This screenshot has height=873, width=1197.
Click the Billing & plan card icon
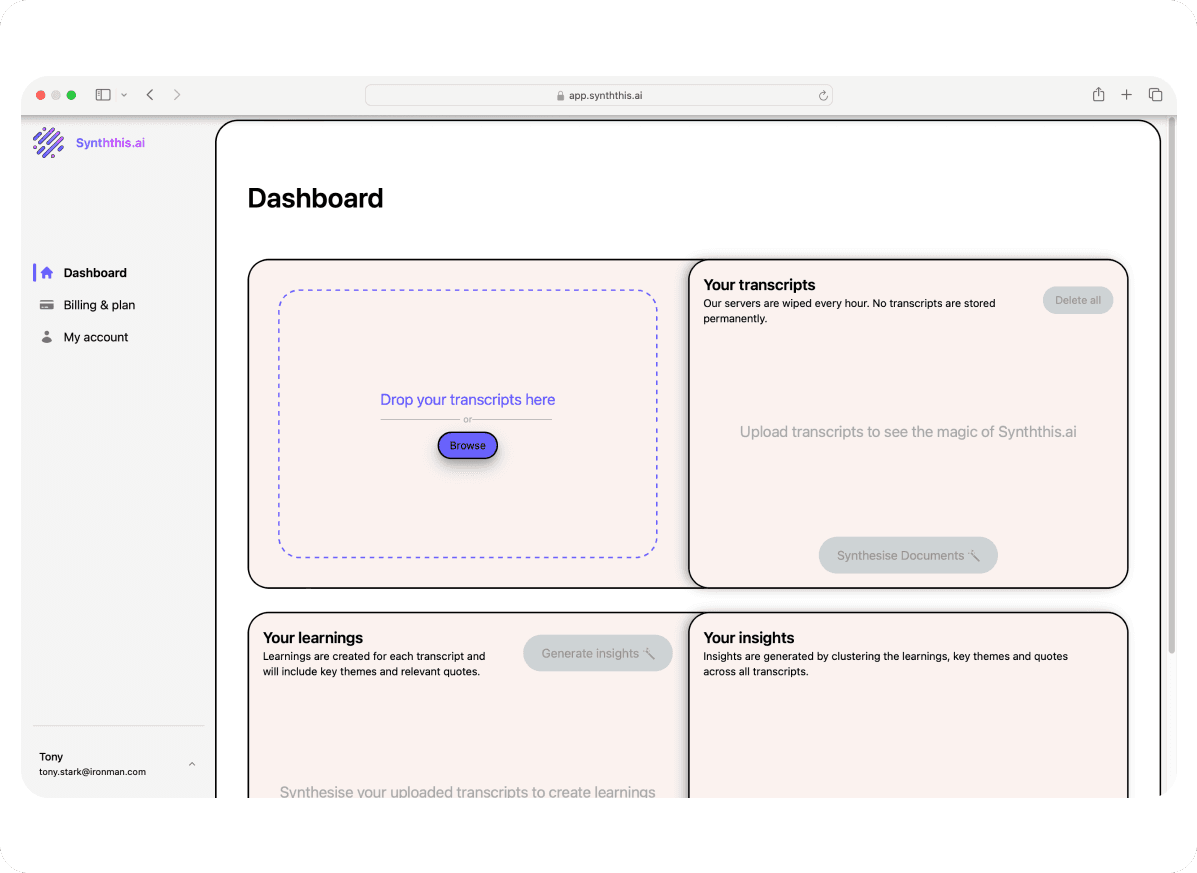click(46, 305)
